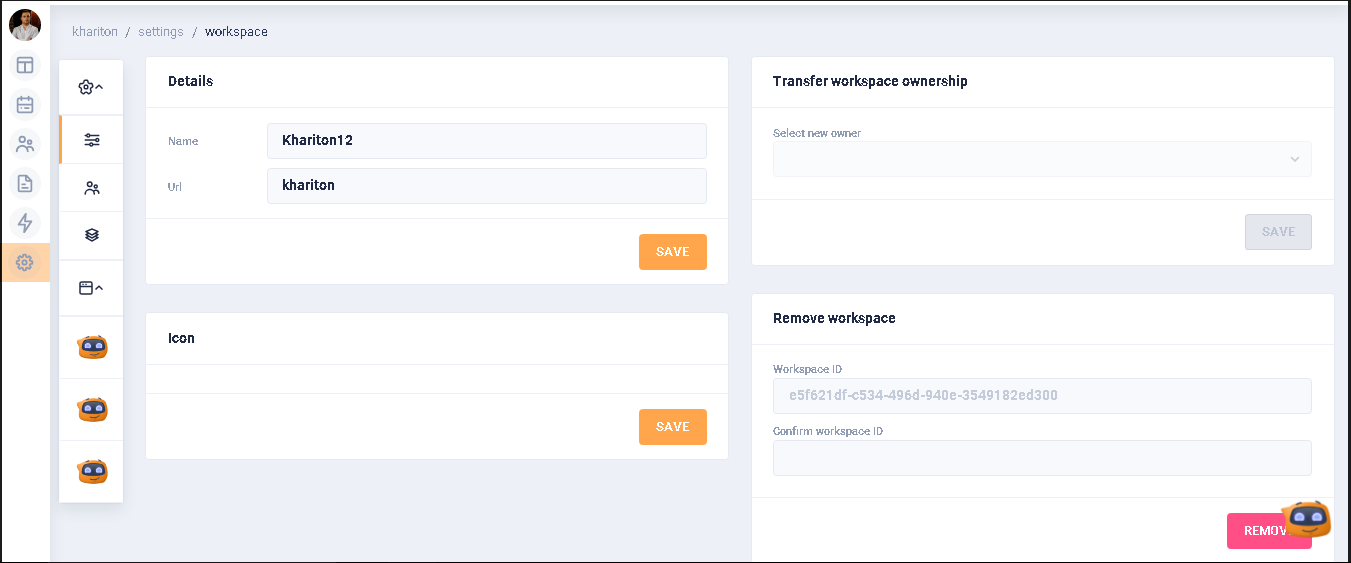Open the dashboard layout icon in sidebar
Screen dimensions: 1351x563
25,66
